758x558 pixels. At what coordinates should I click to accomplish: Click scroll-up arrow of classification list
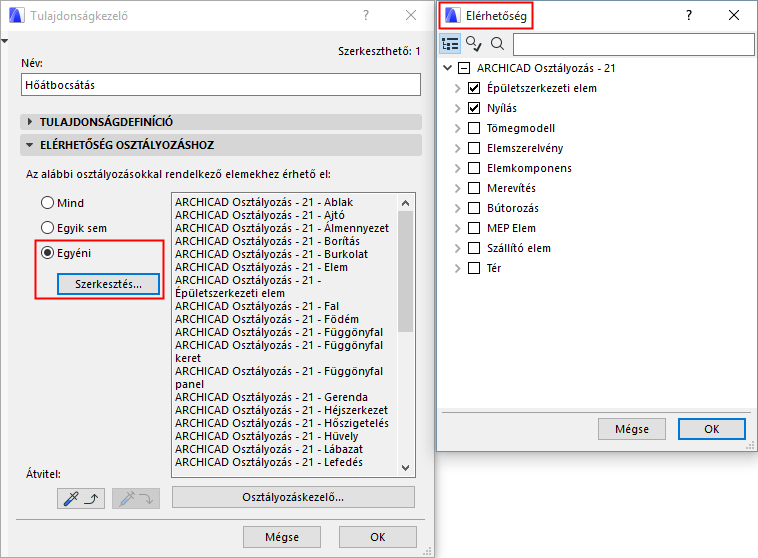(x=406, y=203)
